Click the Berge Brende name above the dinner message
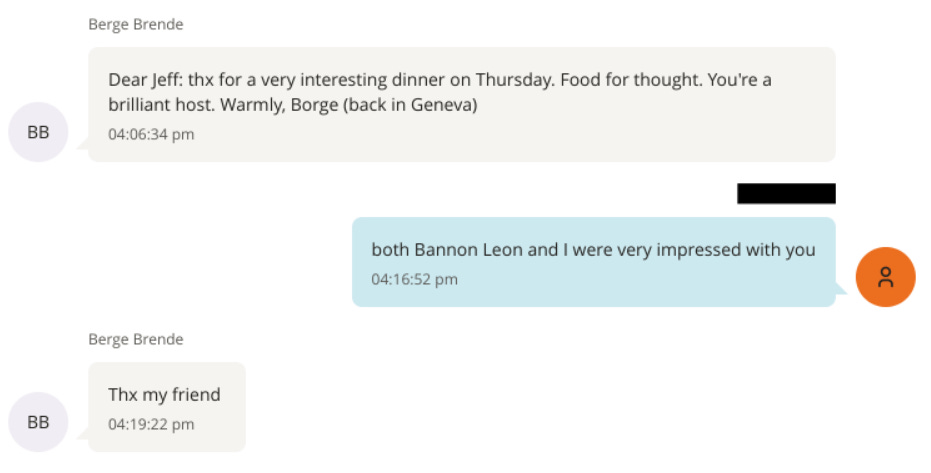 click(135, 24)
